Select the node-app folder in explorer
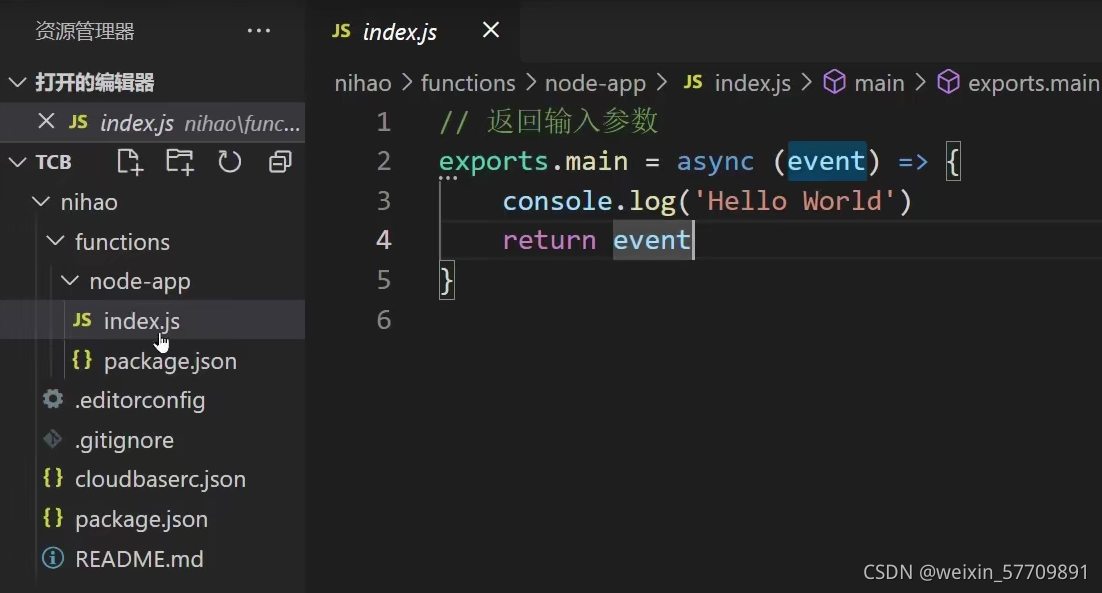 [x=153, y=280]
